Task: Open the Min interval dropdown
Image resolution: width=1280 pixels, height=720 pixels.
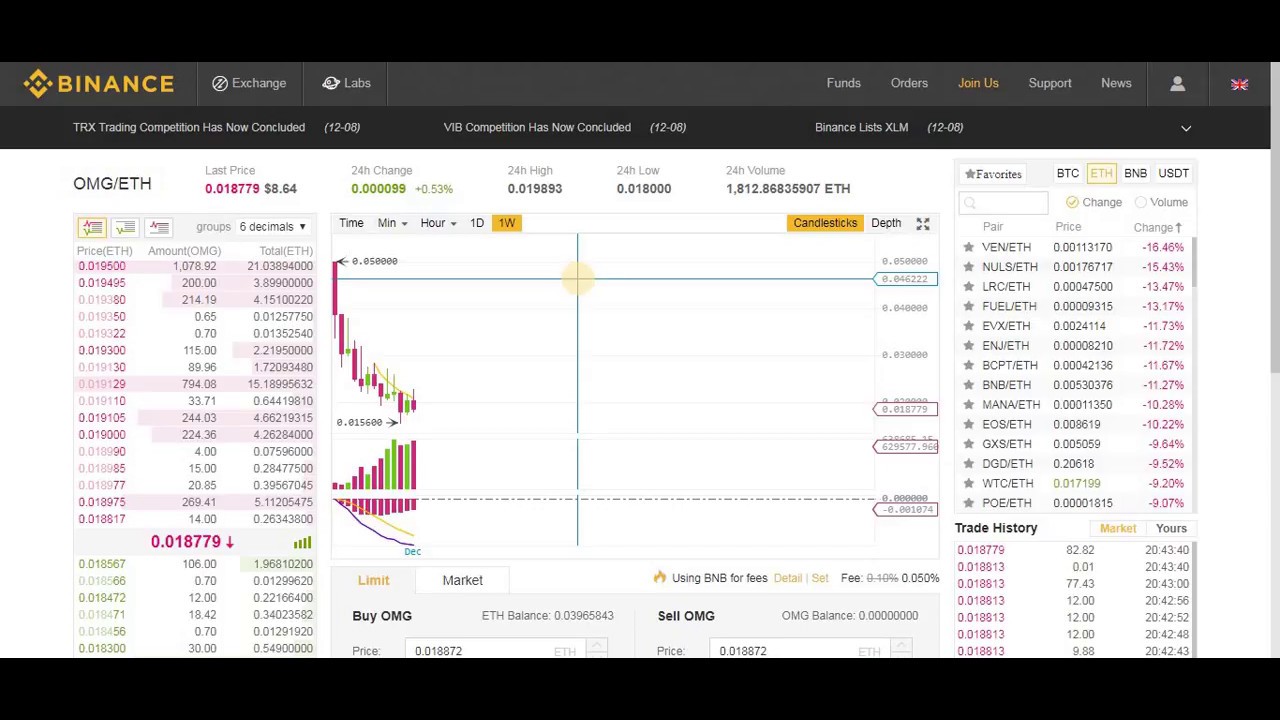Action: pos(392,223)
